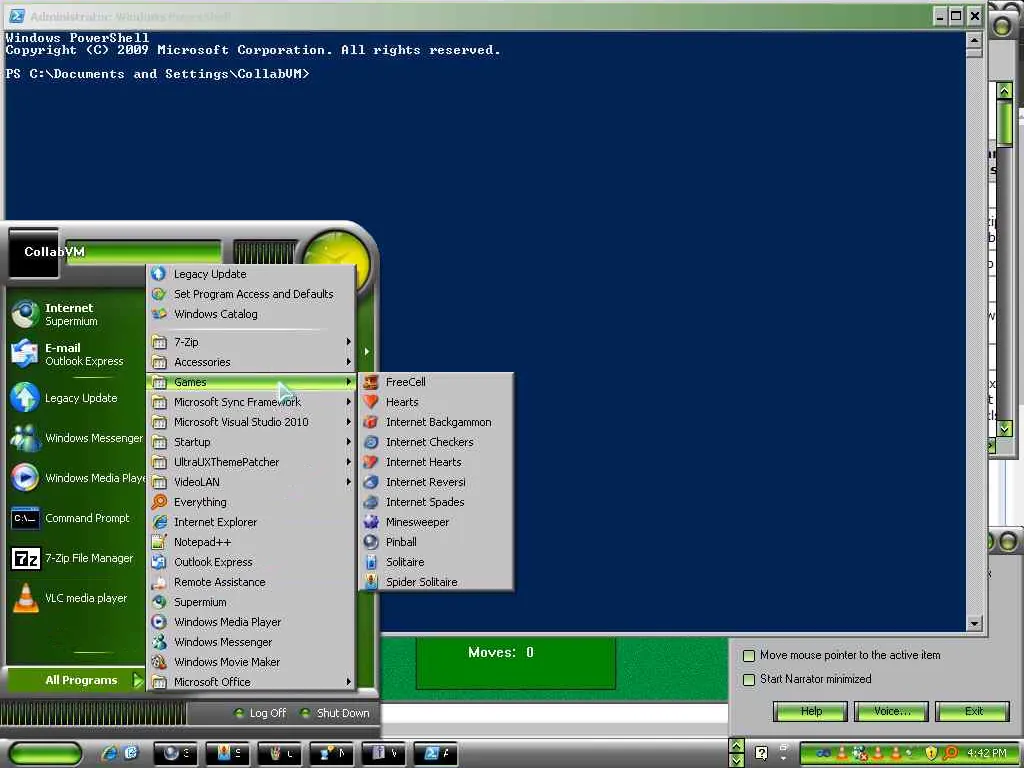
Task: Open Windows Catalog
Action: point(251,314)
